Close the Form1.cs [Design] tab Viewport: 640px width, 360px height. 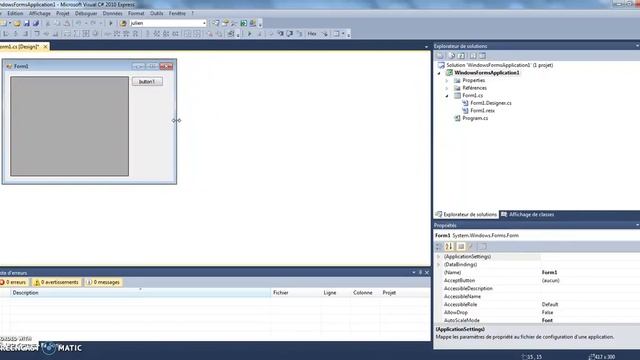coord(45,47)
